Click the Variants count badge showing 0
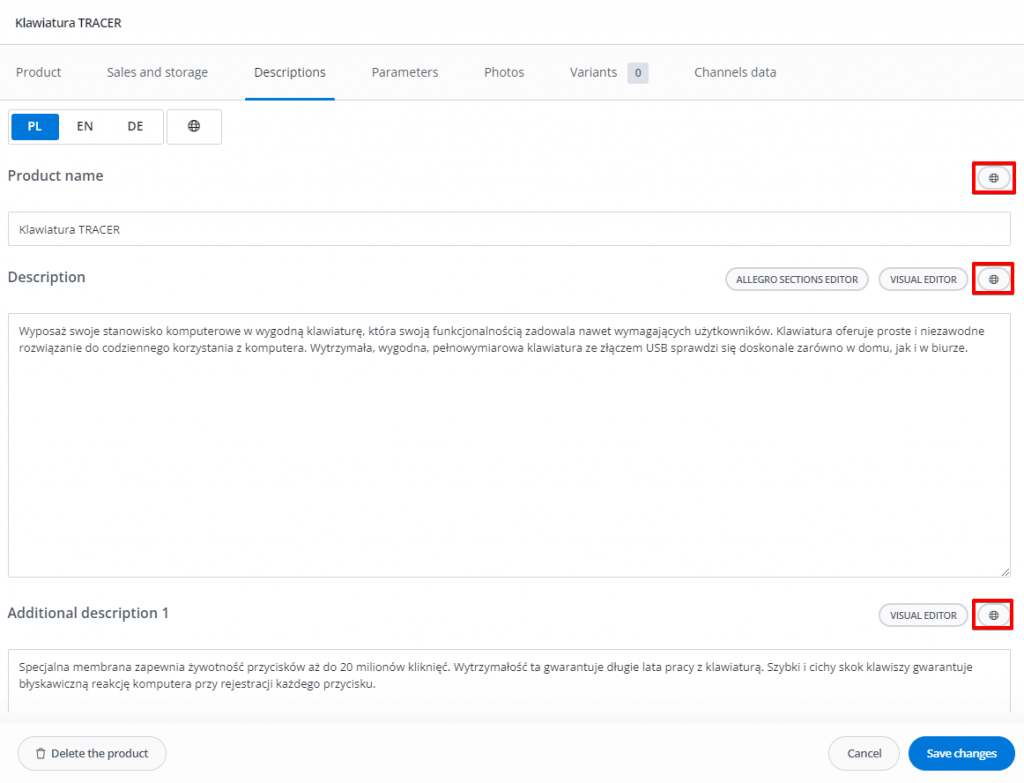 point(638,73)
